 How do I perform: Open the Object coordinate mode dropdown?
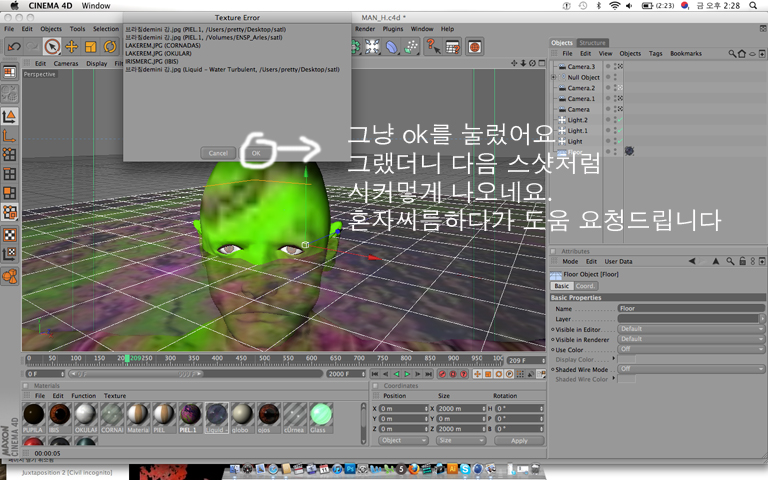pyautogui.click(x=404, y=440)
